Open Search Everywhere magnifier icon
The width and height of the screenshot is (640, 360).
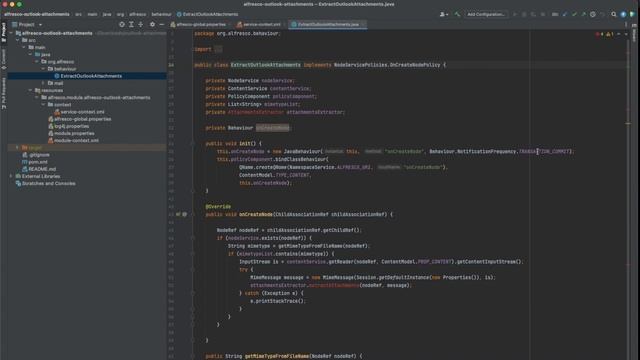point(614,14)
